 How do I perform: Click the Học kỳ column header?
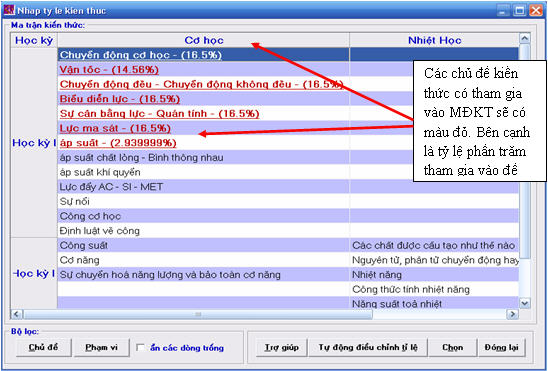click(x=34, y=40)
